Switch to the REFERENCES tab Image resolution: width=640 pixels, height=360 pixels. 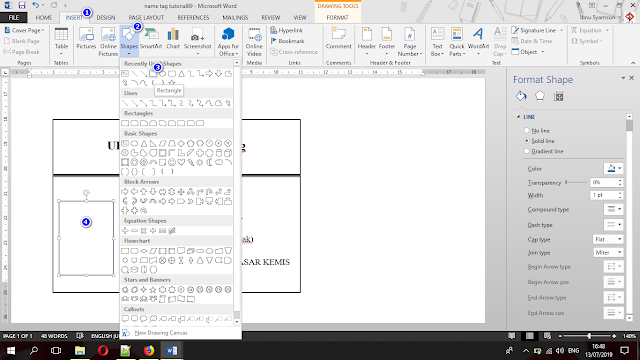pos(193,18)
